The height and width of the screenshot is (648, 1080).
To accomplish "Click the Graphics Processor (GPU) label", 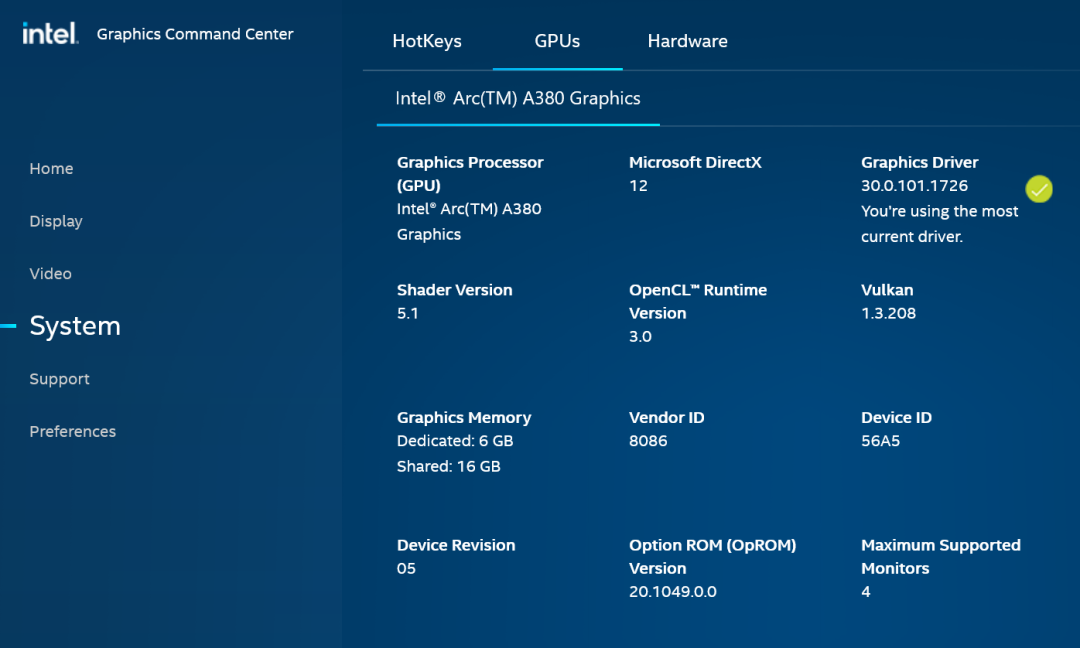I will coord(470,174).
